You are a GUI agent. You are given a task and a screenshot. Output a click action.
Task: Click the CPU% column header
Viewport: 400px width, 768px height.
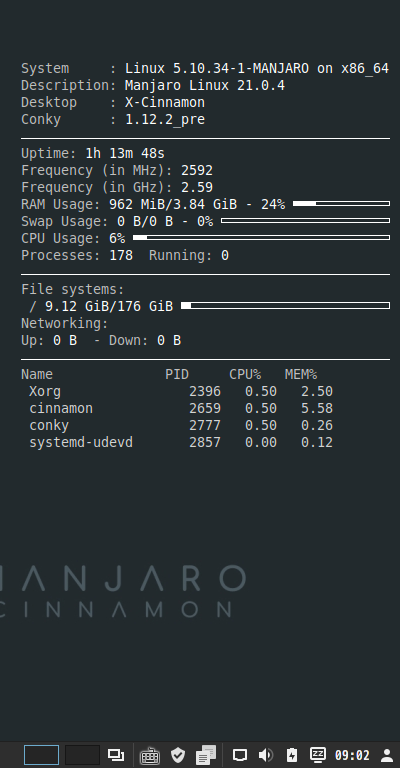245,374
